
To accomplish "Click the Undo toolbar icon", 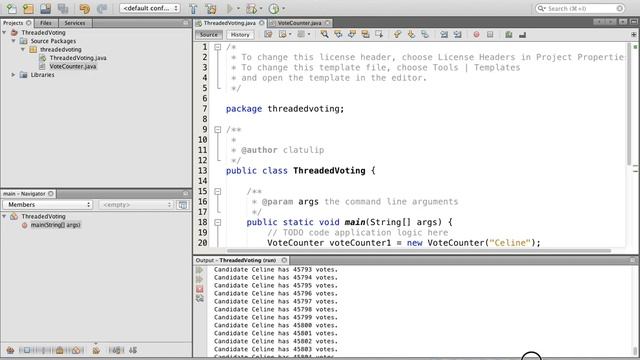I will [84, 9].
